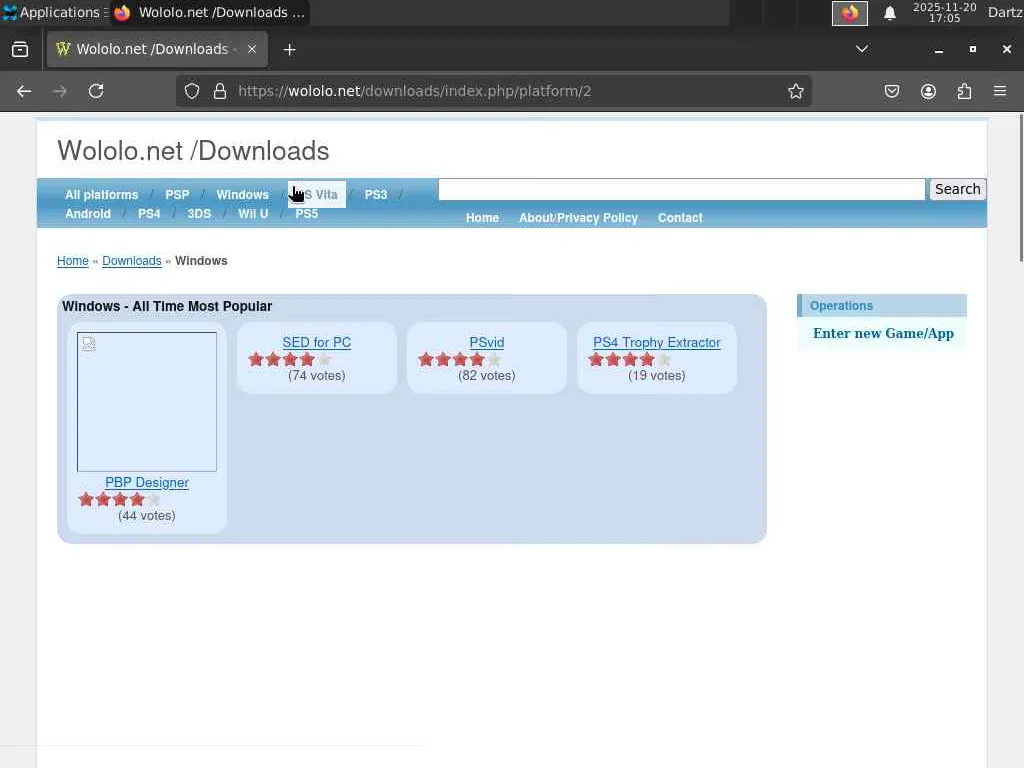The height and width of the screenshot is (768, 1024).
Task: Select the Wololo.net taskbar window entry
Action: (x=210, y=12)
